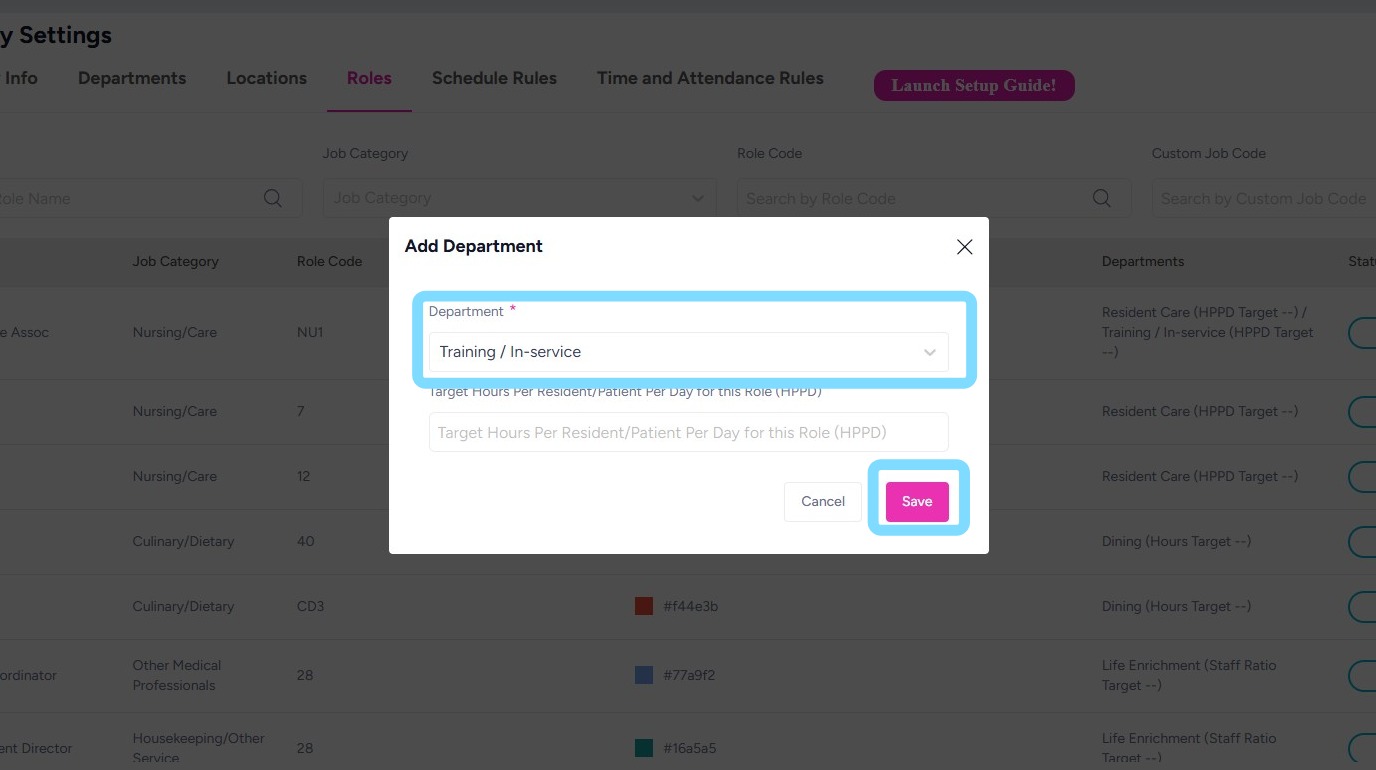Switch to the Departments tab

point(132,78)
